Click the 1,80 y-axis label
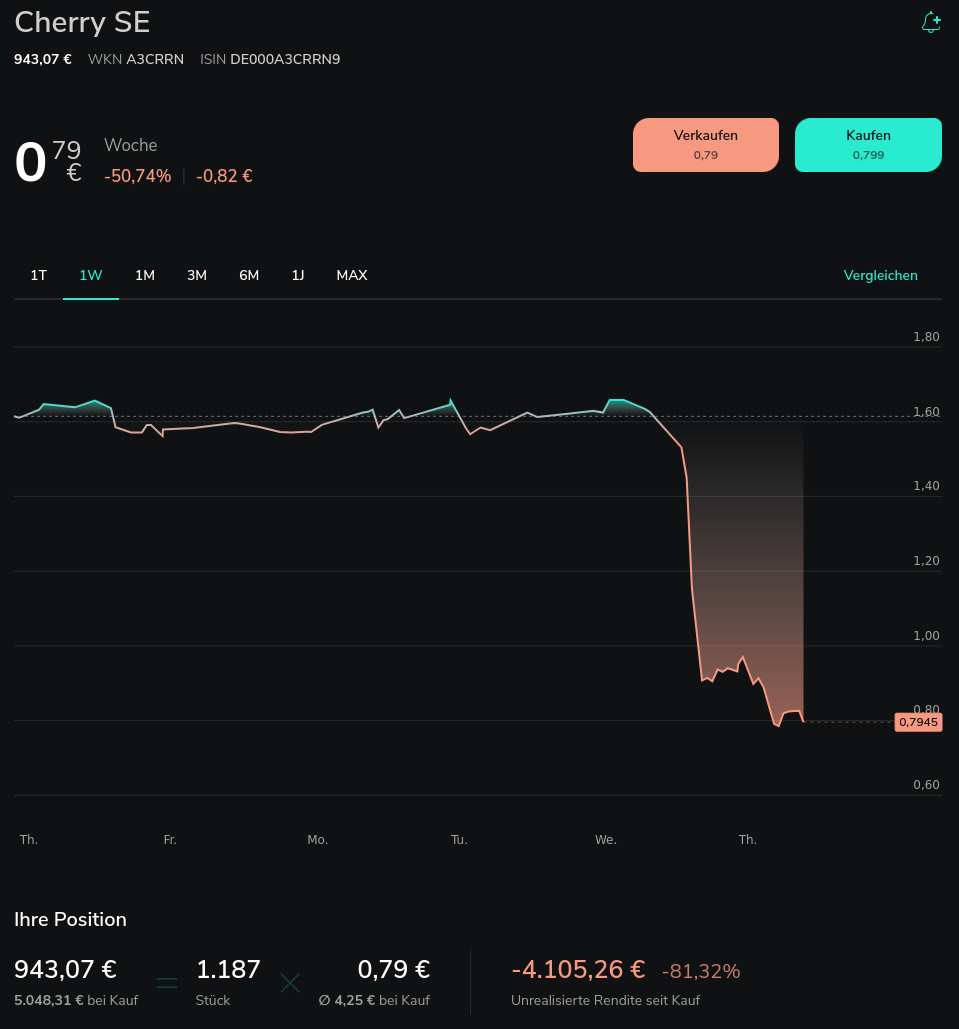The width and height of the screenshot is (959, 1029). 926,337
